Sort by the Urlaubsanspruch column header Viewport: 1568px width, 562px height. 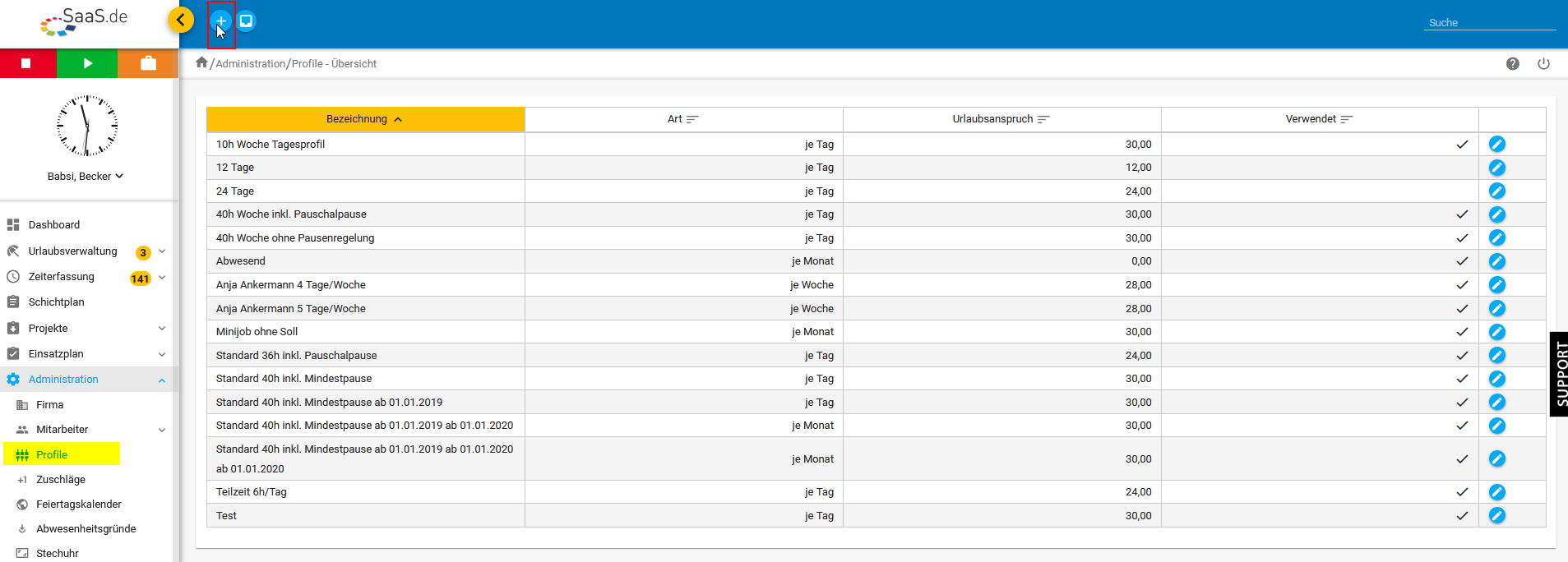point(1001,119)
